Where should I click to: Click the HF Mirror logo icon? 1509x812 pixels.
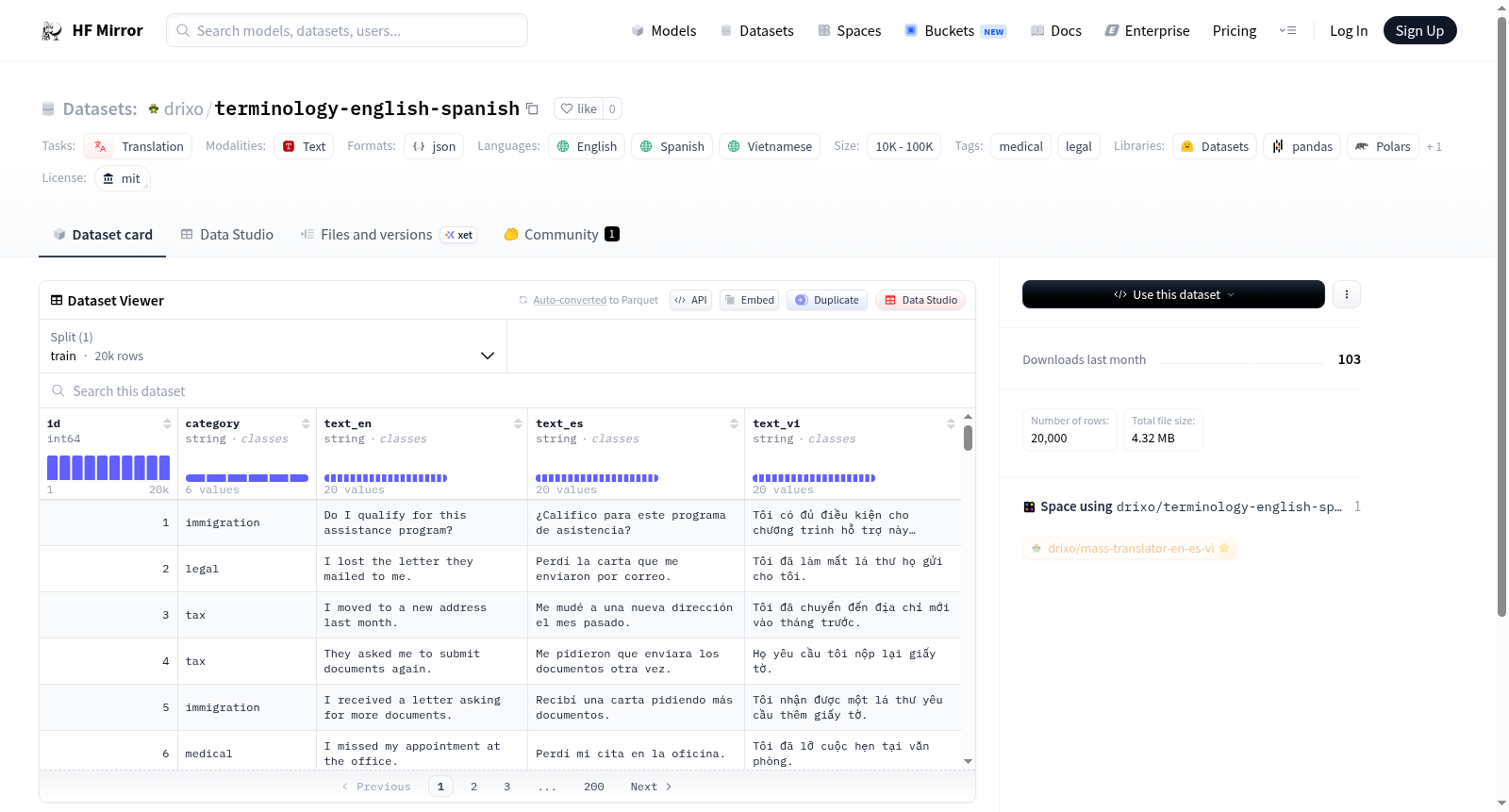click(52, 31)
